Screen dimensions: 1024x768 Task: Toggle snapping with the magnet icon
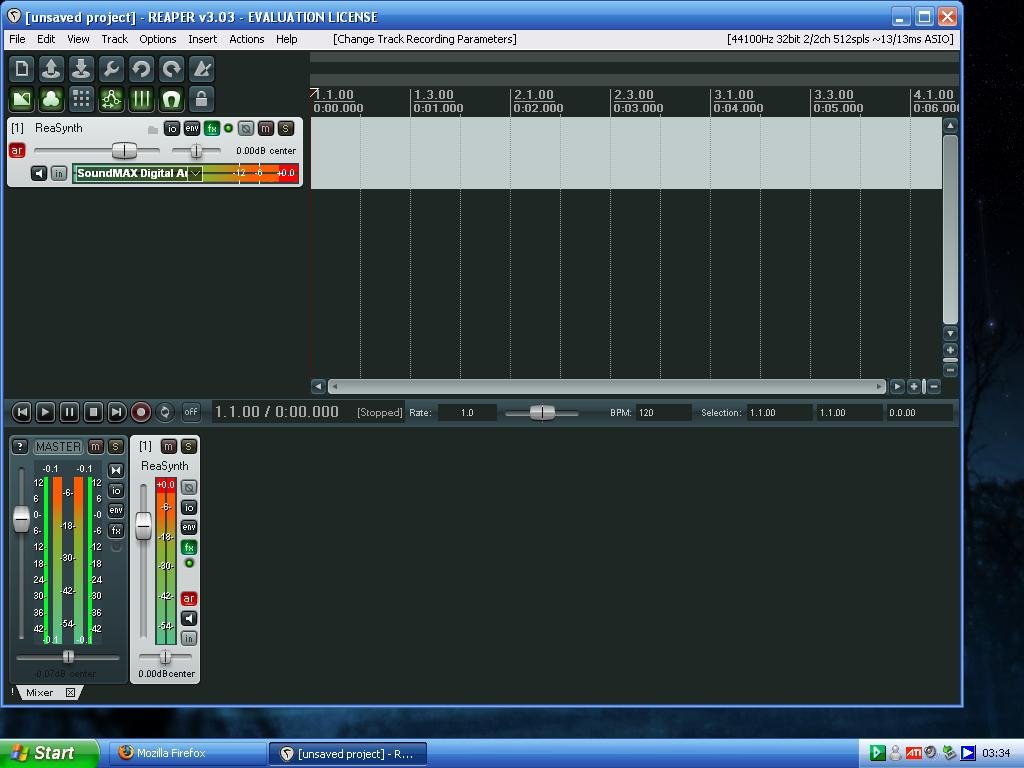point(171,99)
